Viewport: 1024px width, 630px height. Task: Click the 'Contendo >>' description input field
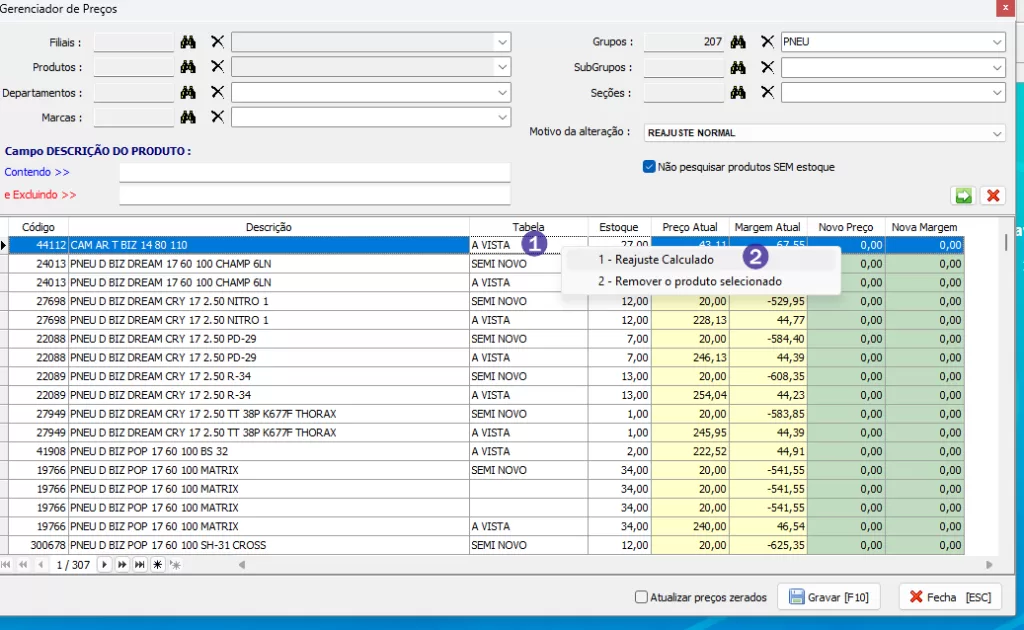coord(314,172)
